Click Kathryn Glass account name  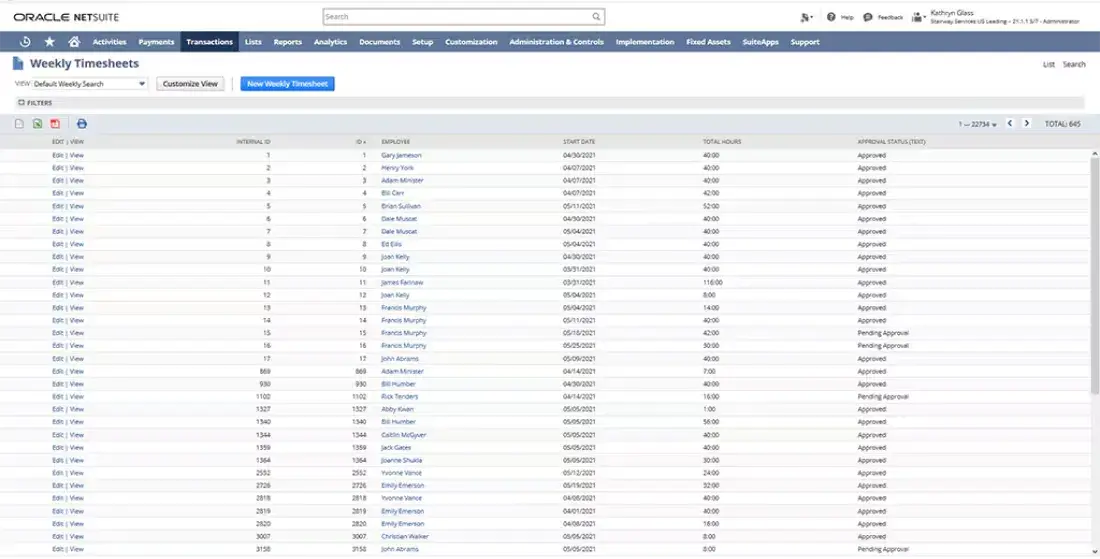click(x=951, y=13)
